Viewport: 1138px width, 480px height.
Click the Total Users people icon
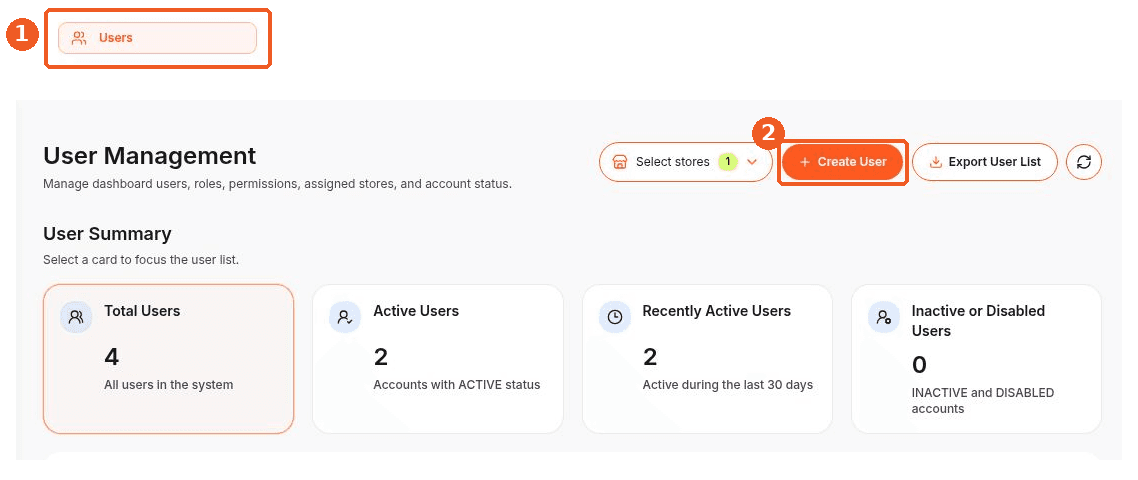76,317
